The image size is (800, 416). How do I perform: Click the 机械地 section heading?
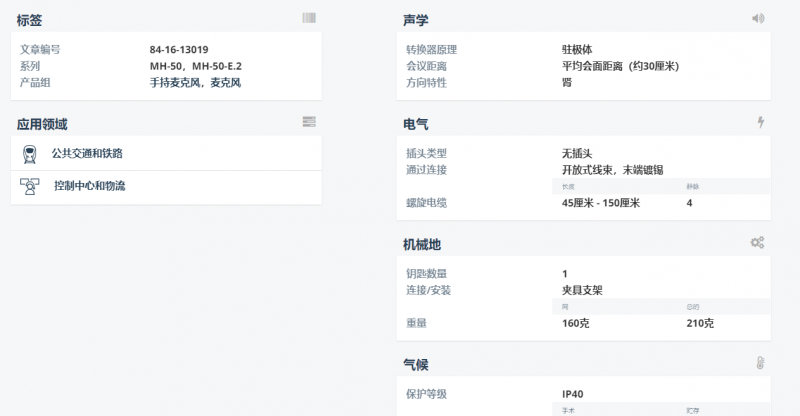[x=421, y=244]
